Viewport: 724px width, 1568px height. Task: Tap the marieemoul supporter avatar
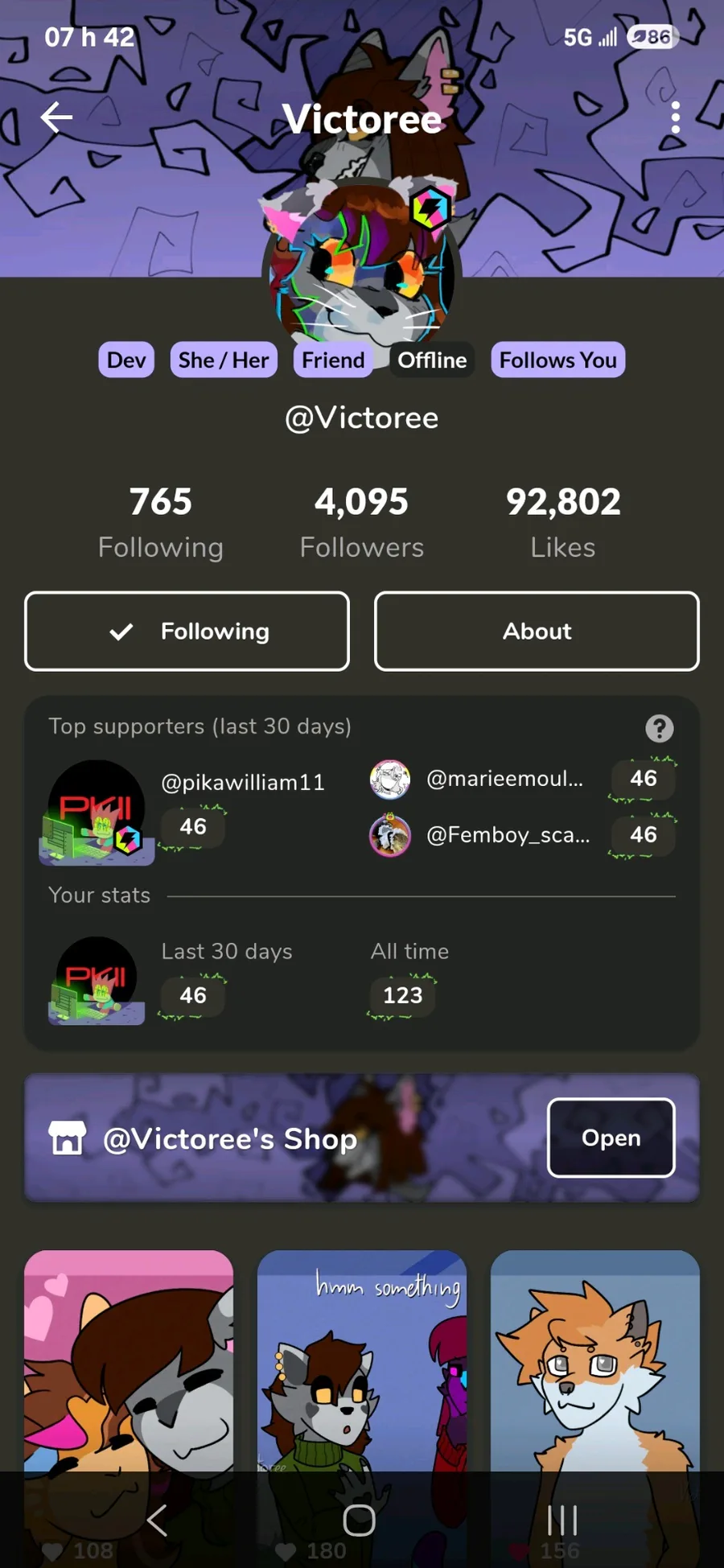pyautogui.click(x=390, y=779)
